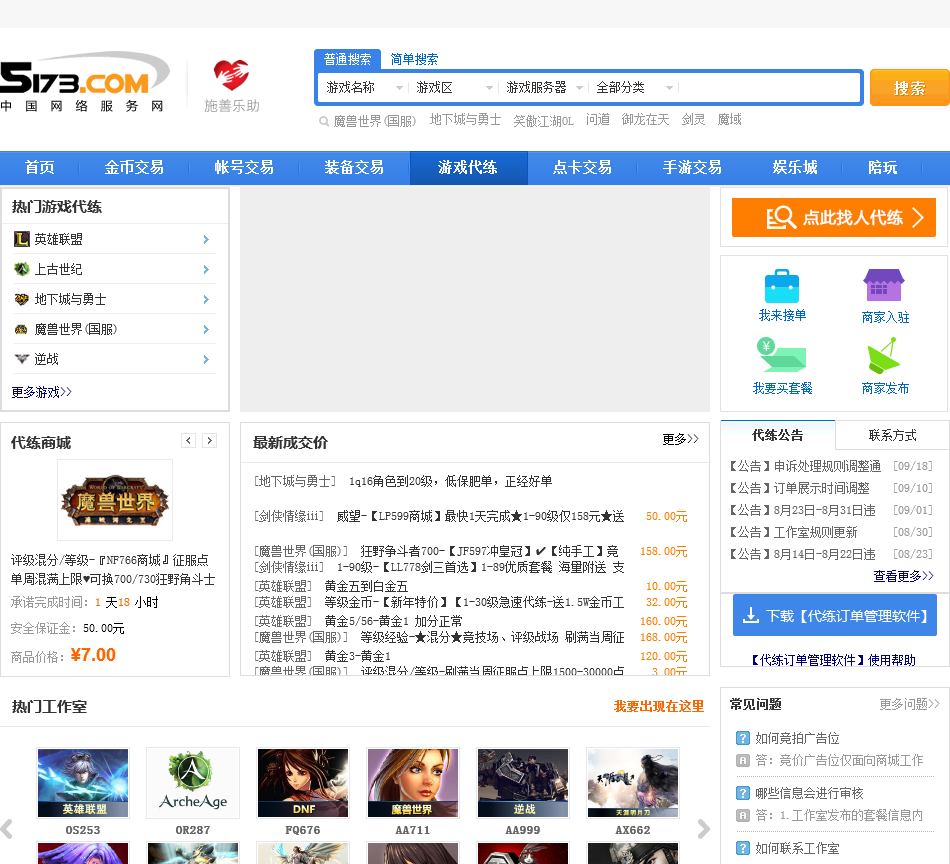Slide hot studios carousel to the left

pos(7,828)
